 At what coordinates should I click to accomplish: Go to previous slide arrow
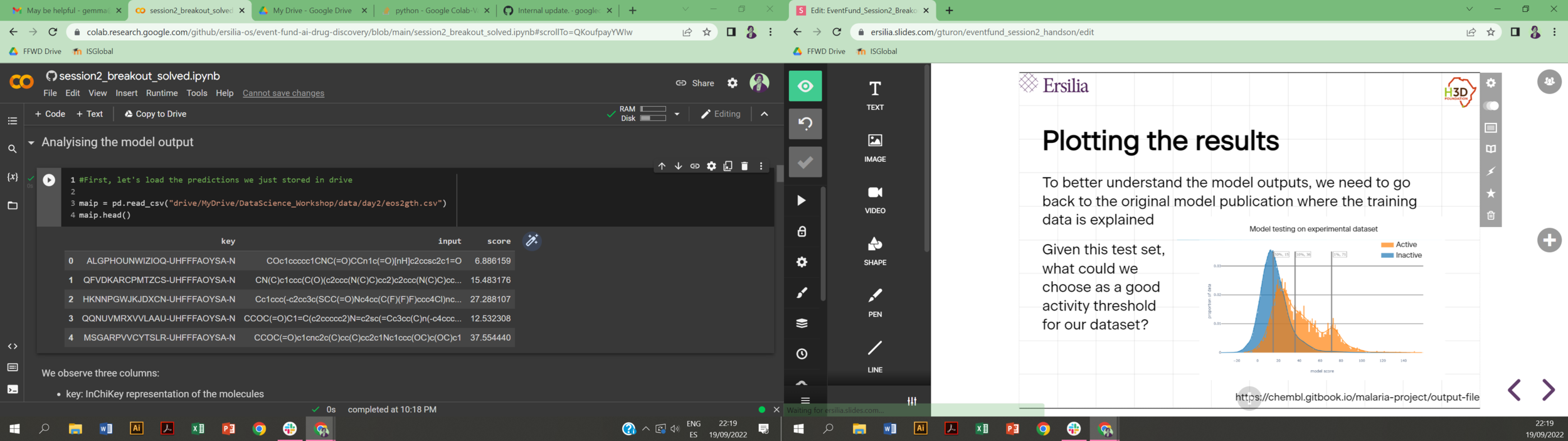tap(1514, 390)
